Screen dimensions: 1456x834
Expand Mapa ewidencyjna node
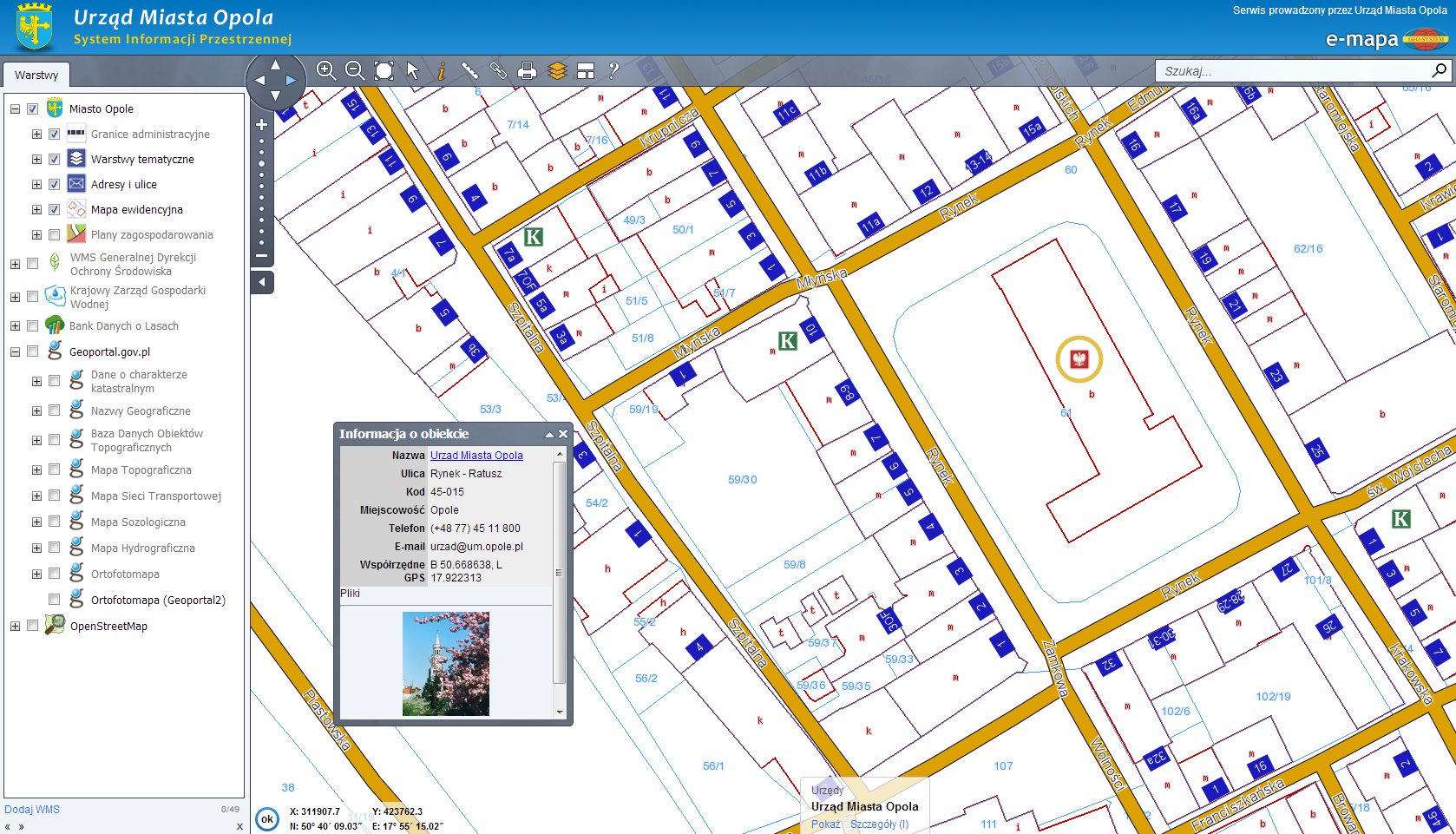[x=36, y=210]
